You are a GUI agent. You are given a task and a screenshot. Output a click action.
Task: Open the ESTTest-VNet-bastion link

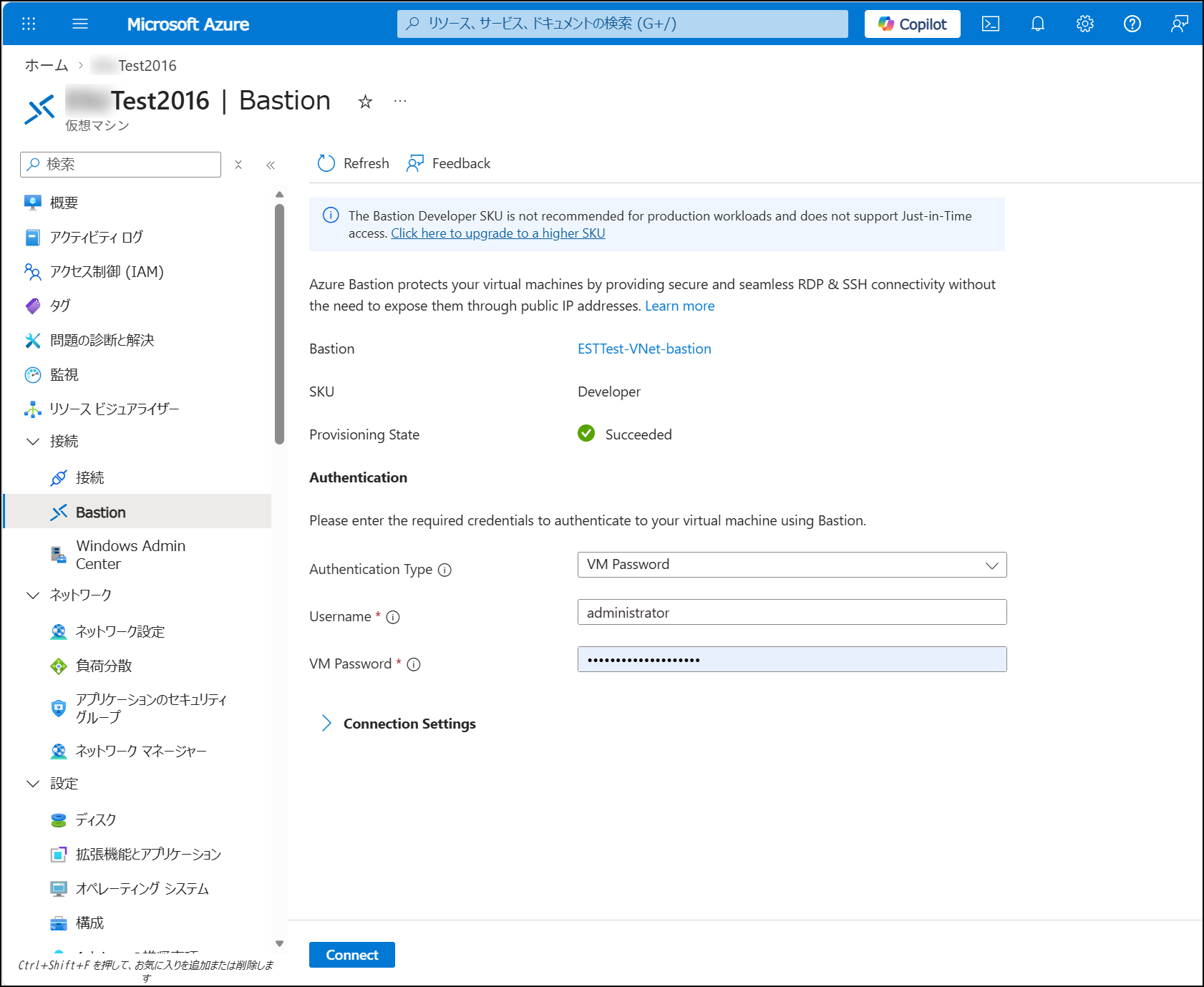(x=644, y=349)
